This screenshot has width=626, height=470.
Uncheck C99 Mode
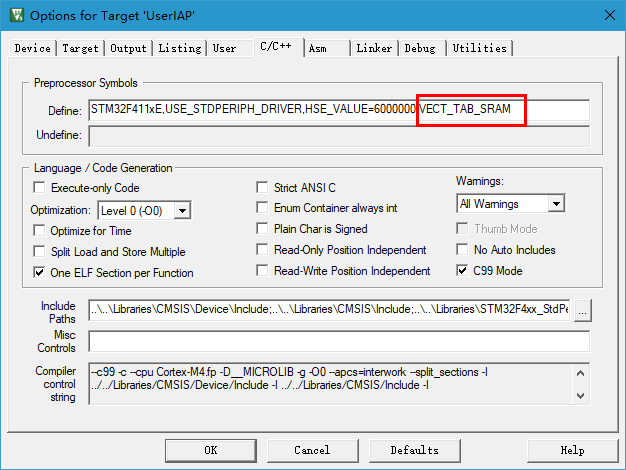pos(462,270)
